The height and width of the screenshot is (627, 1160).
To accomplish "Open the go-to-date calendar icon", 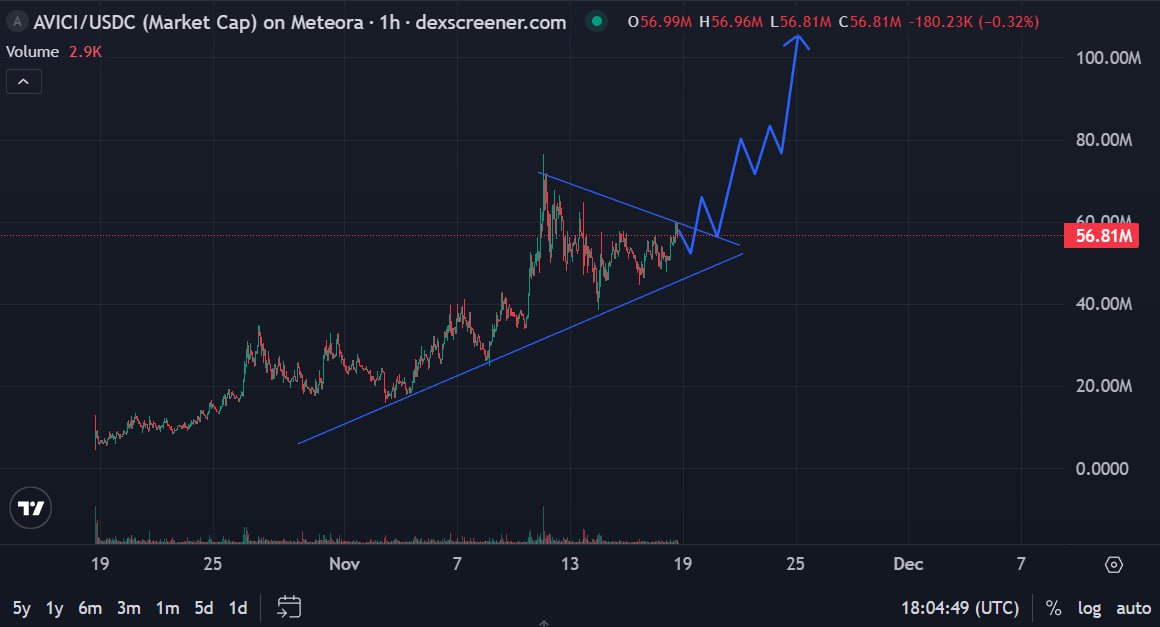I will click(x=289, y=607).
